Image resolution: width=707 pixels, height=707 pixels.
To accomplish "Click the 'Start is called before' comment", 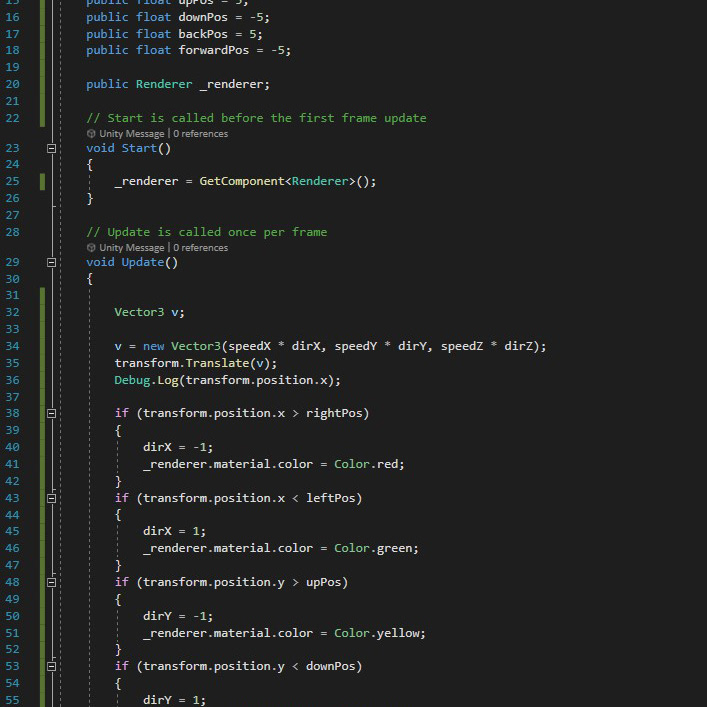I will tap(256, 118).
